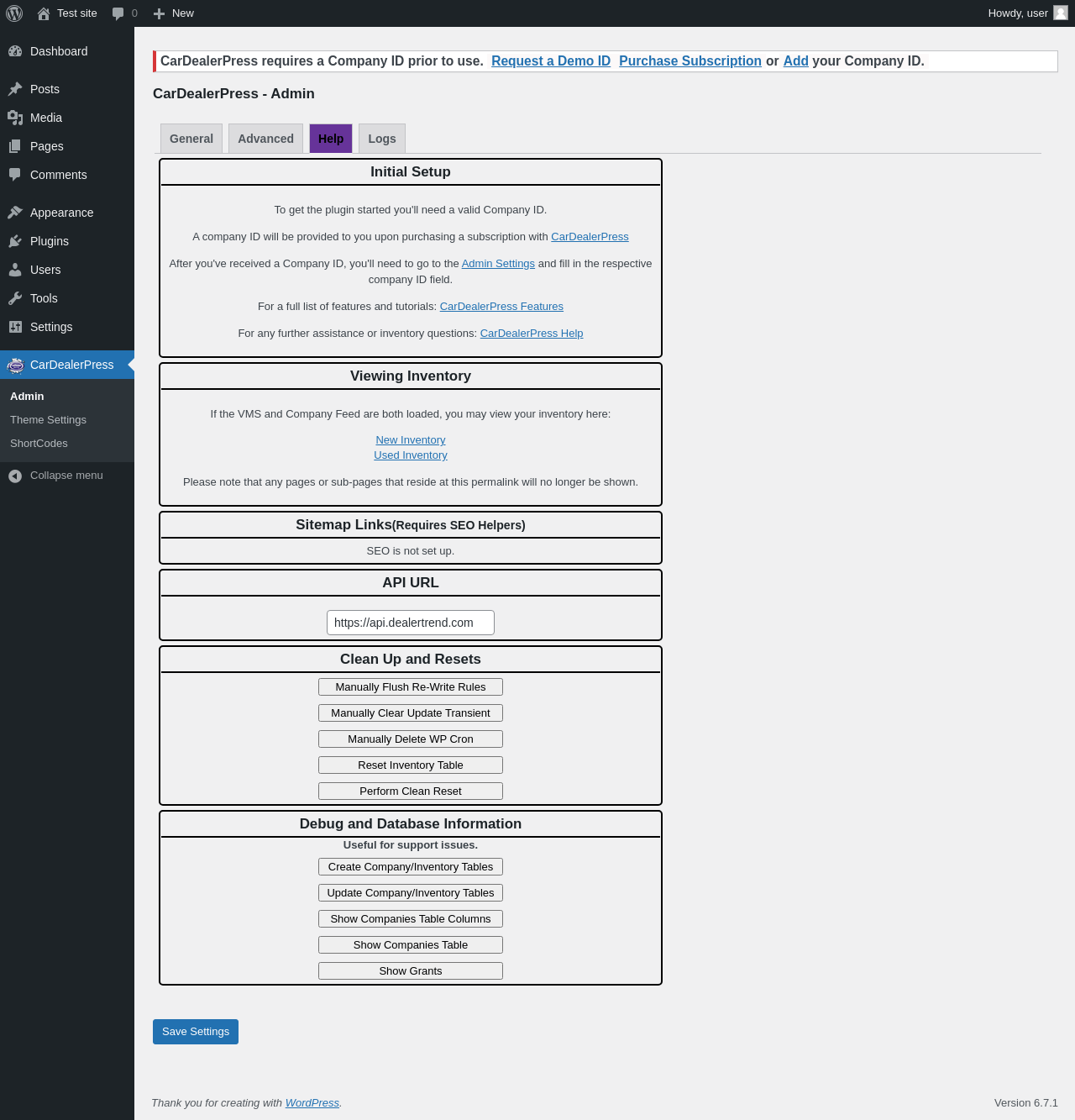Click the Pages icon in sidebar
Screen dimensions: 1075x1120
[x=15, y=146]
